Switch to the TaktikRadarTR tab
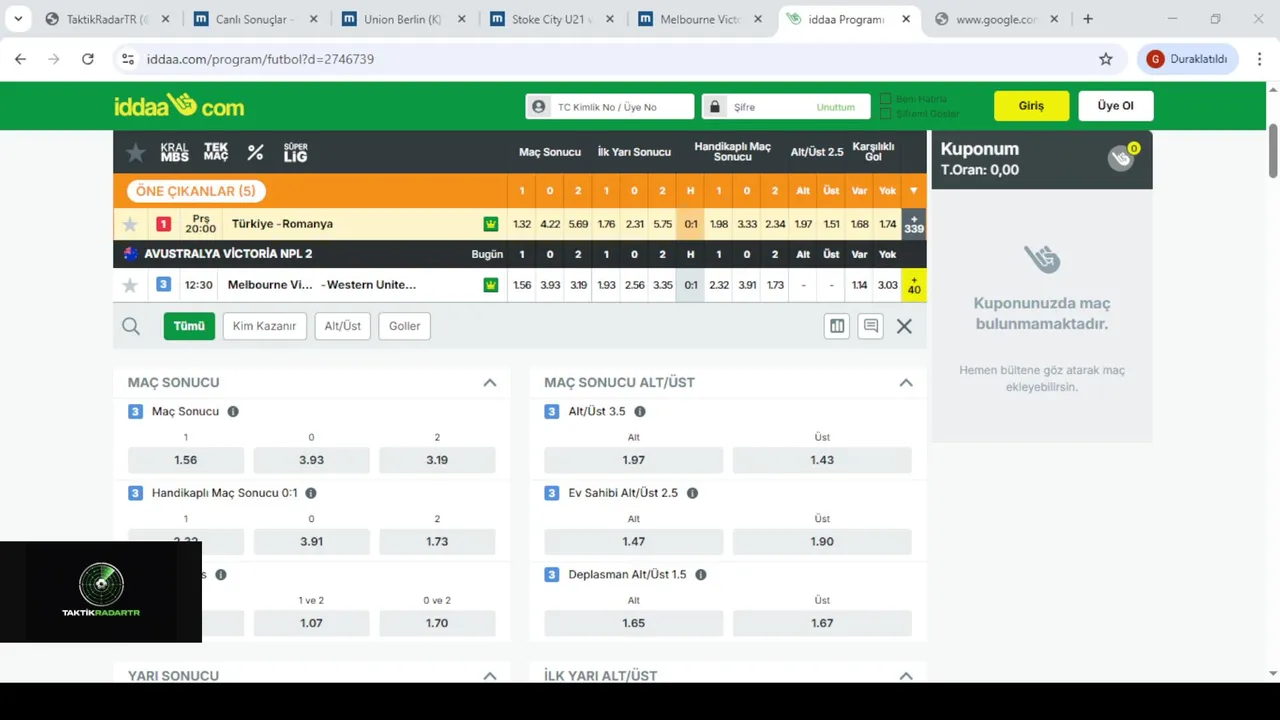The image size is (1280, 720). coord(108,19)
